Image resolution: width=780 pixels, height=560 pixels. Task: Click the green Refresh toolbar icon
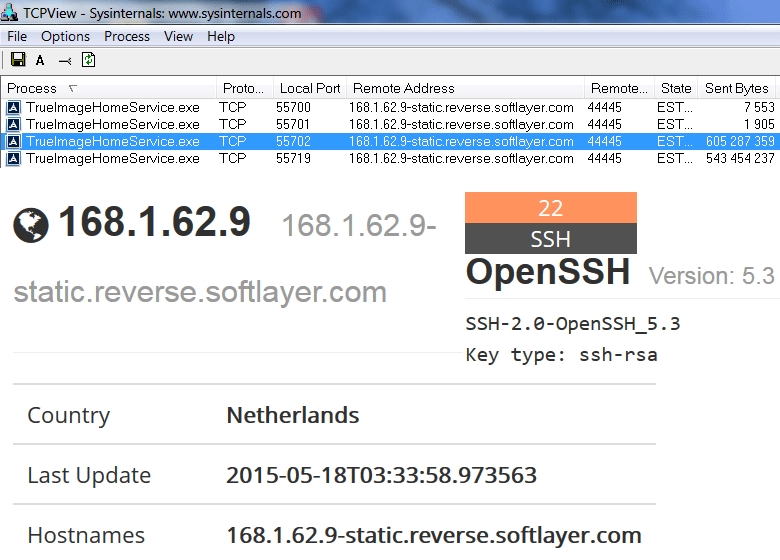coord(89,60)
